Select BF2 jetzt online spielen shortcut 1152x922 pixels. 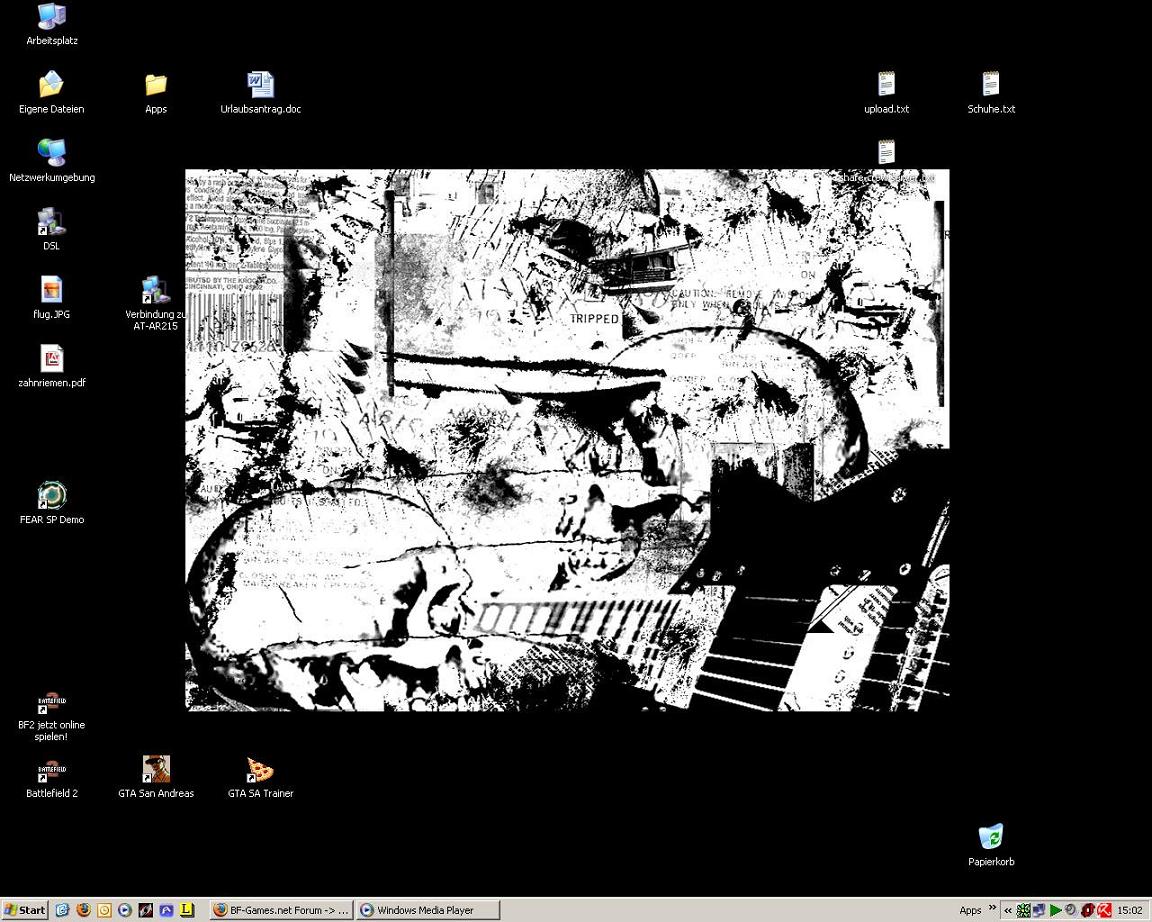tap(51, 716)
